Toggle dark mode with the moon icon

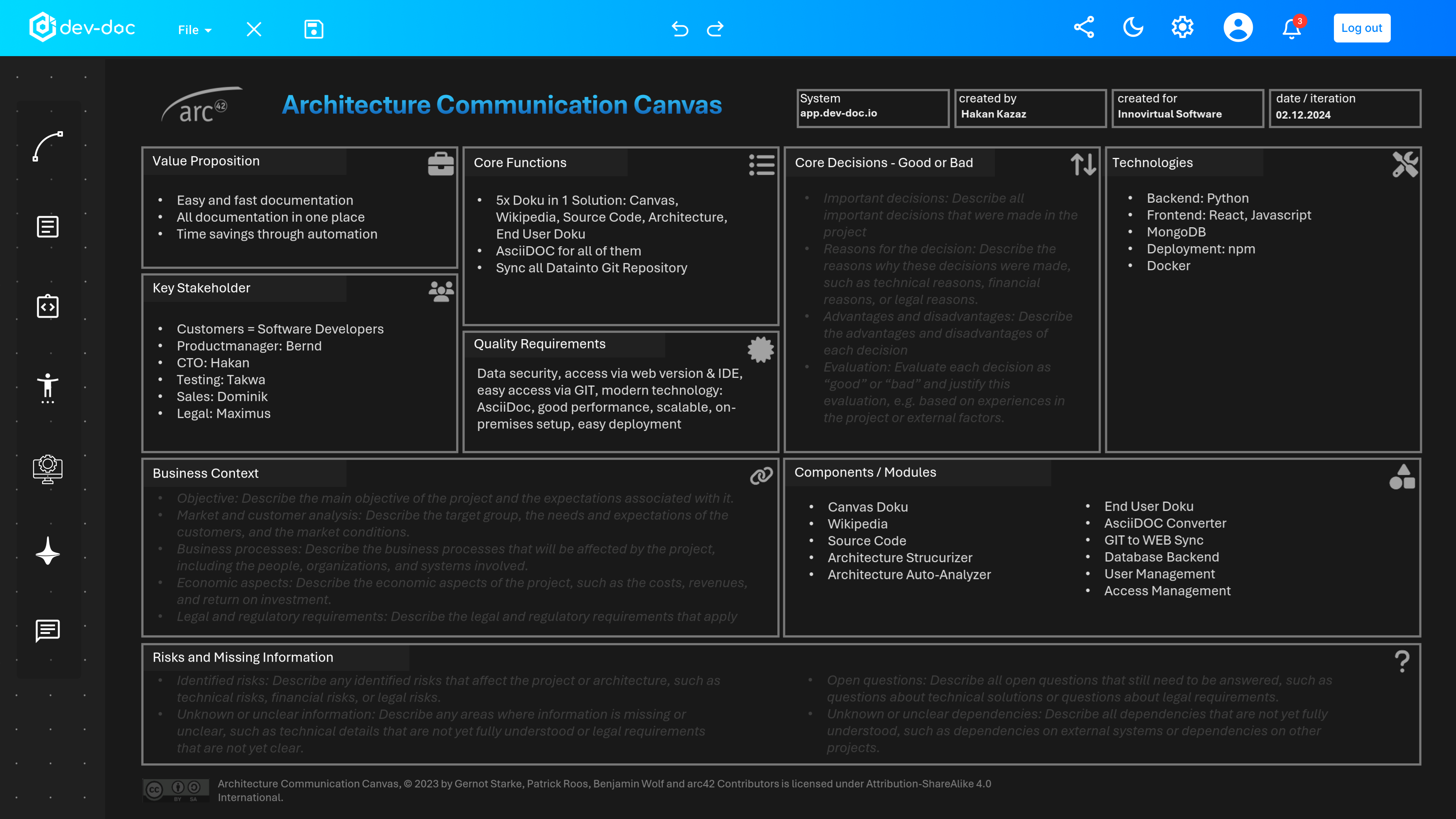coord(1133,28)
